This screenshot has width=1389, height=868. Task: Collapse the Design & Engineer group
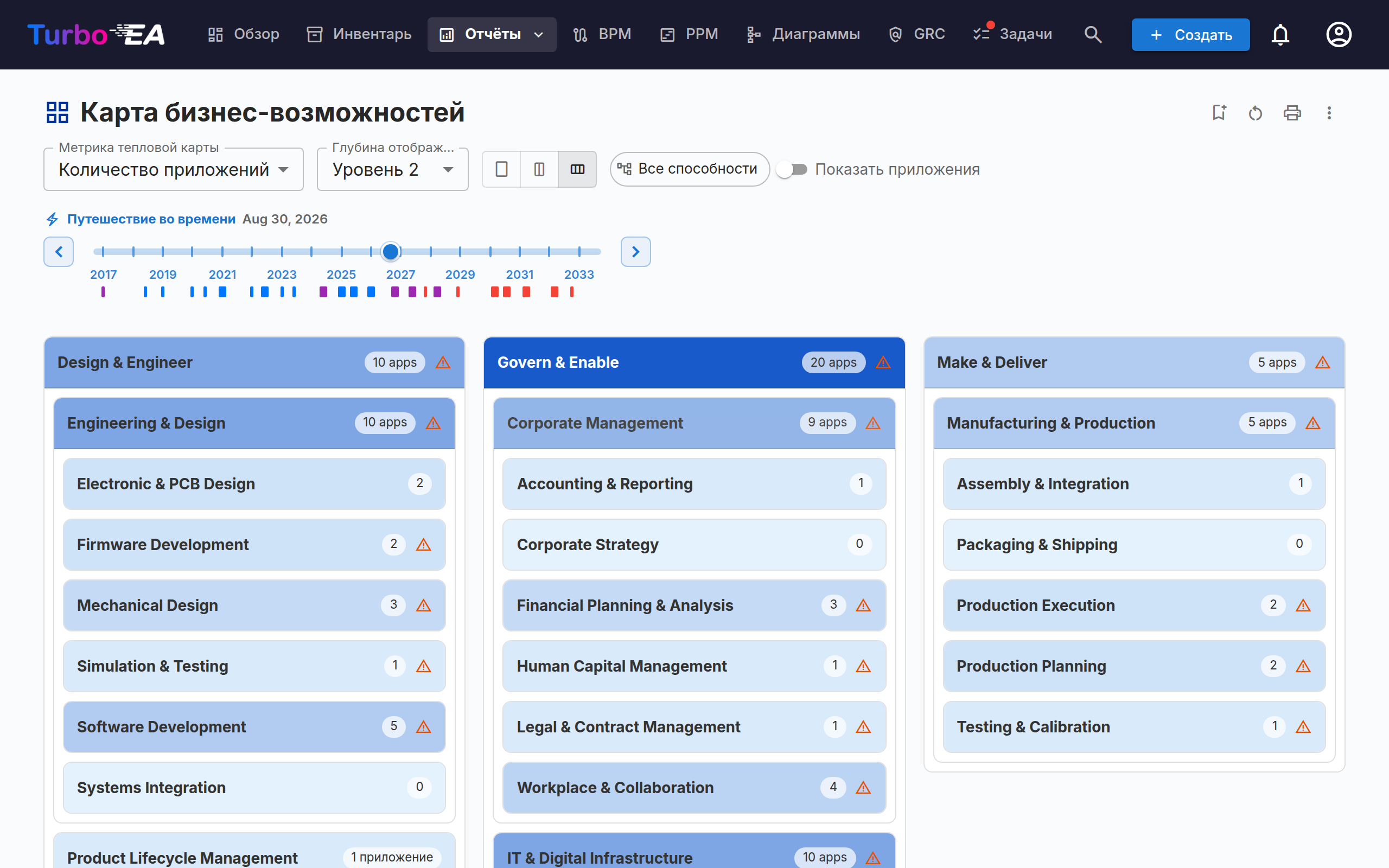click(x=254, y=362)
